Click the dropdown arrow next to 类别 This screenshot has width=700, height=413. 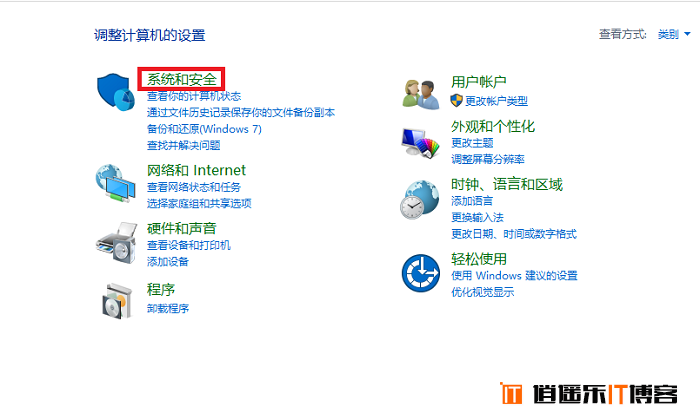coord(687,34)
